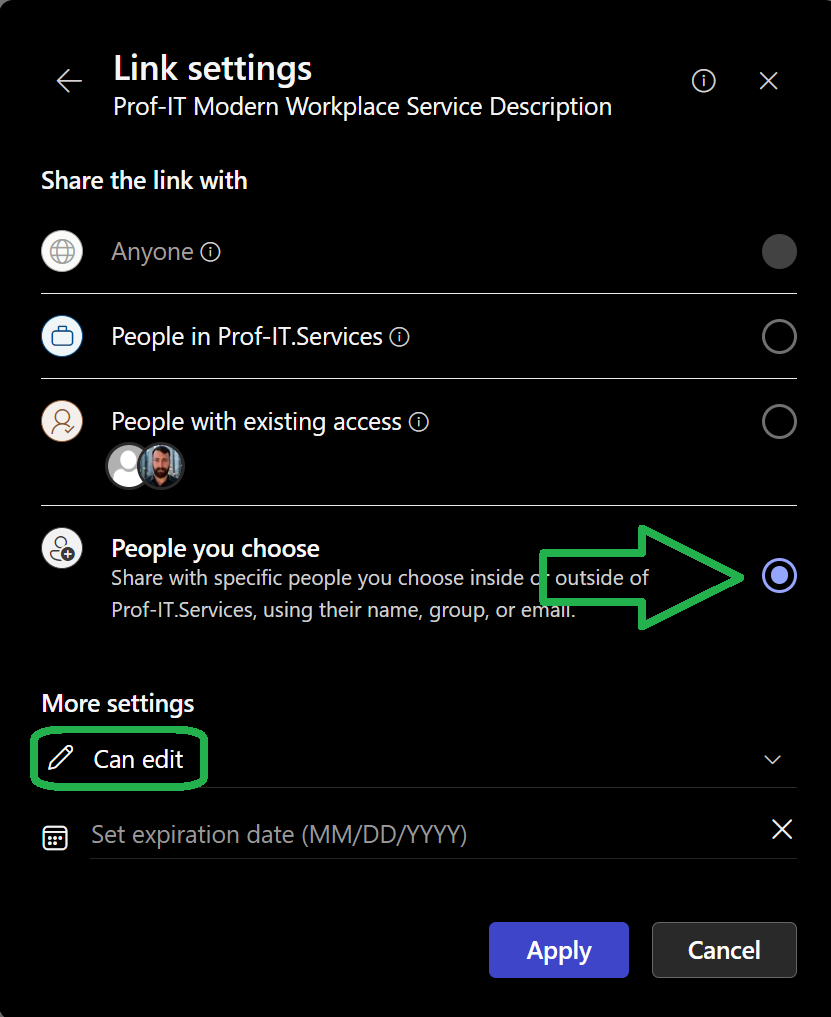
Task: Select People in Prof-IT.Services radio button
Action: pyautogui.click(x=779, y=337)
